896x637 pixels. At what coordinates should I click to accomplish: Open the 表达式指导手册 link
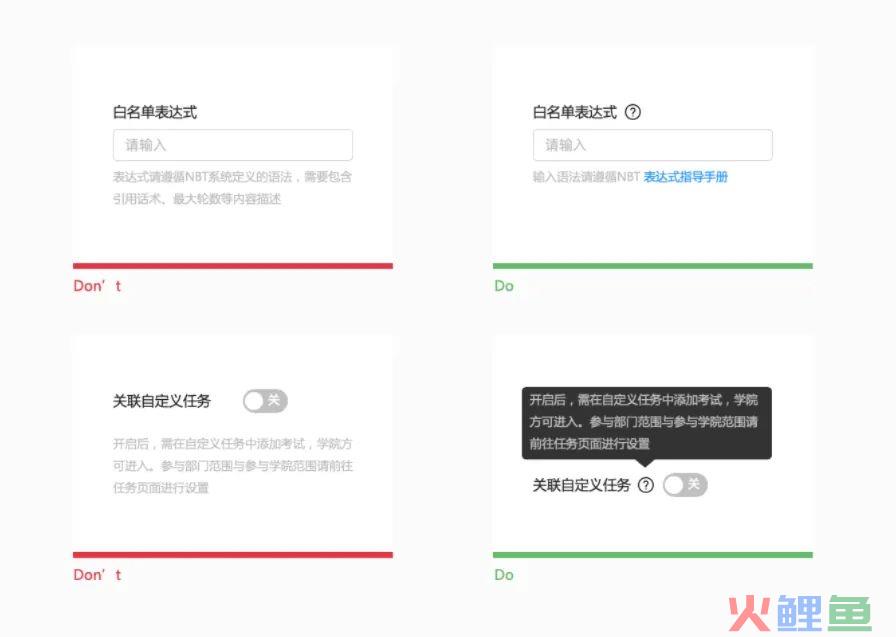pyautogui.click(x=685, y=177)
